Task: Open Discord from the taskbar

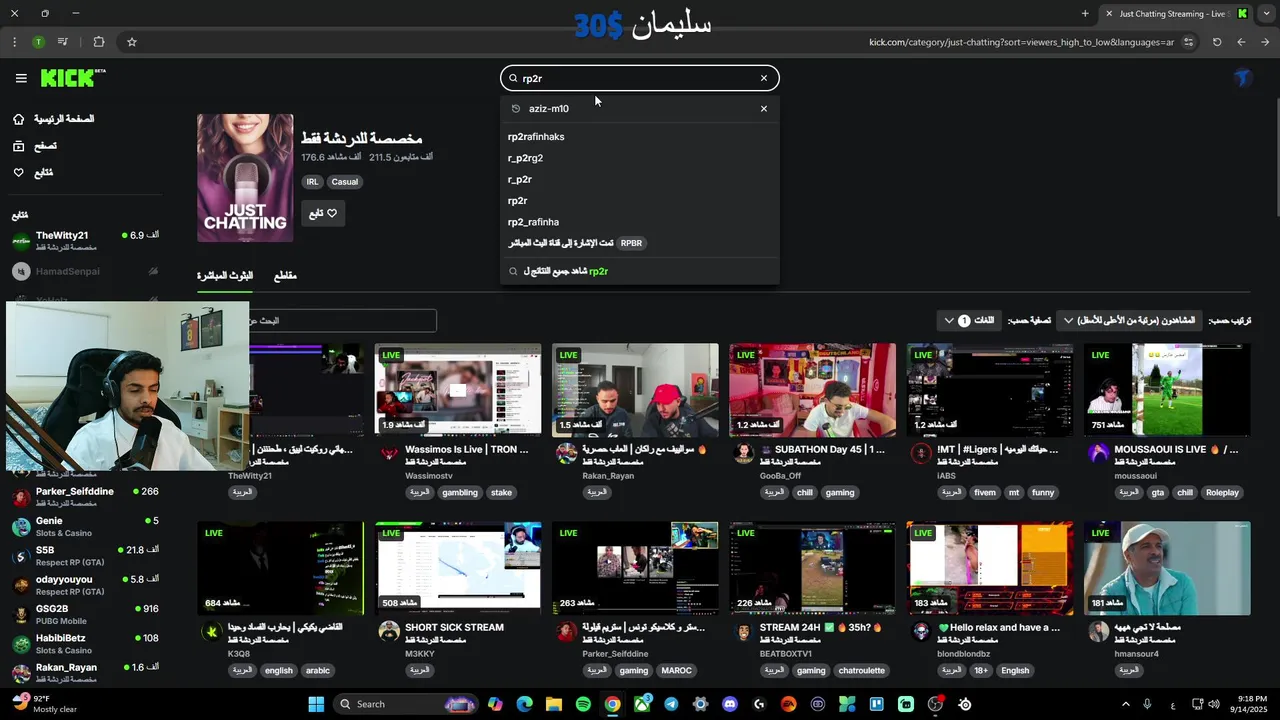Action: pyautogui.click(x=729, y=704)
